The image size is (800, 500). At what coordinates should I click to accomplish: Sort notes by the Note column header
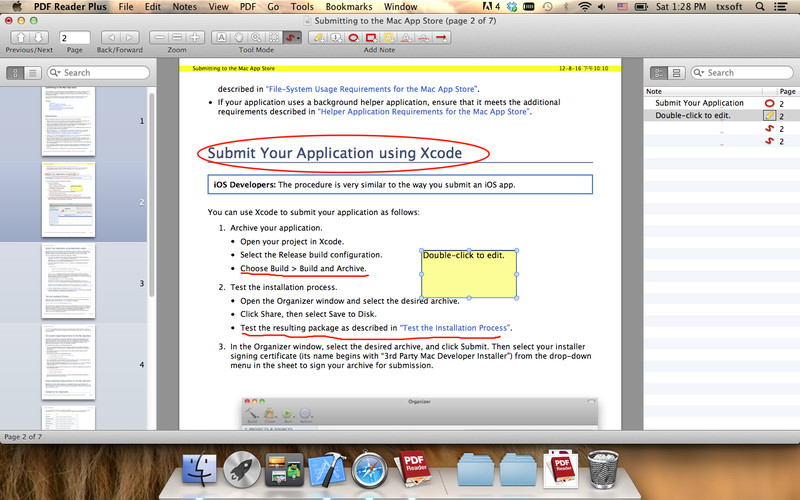(703, 91)
